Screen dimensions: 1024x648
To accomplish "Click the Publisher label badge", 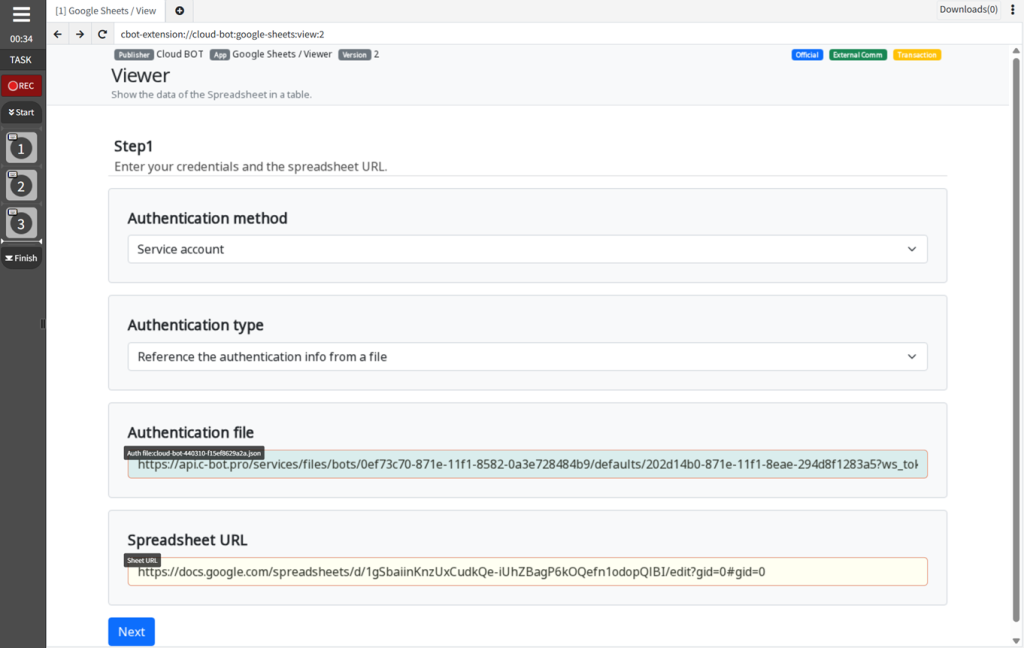I will 134,55.
